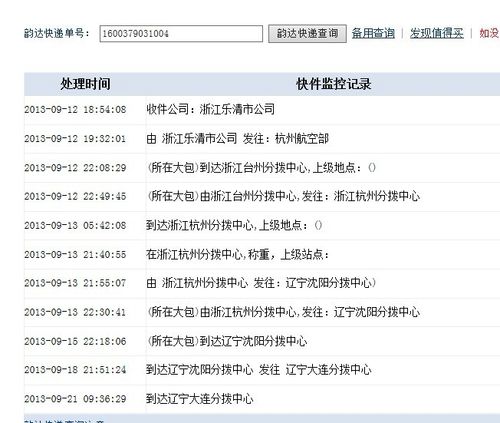500x423 pixels.
Task: Select record 在浙江杭州分拨中心,称重
Action: tap(238, 255)
